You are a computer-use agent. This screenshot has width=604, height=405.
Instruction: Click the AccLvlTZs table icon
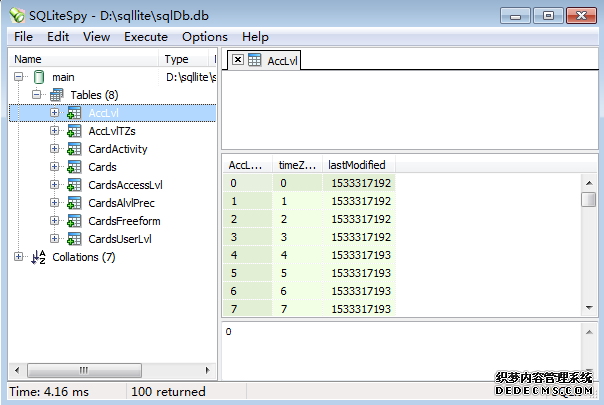coord(74,131)
